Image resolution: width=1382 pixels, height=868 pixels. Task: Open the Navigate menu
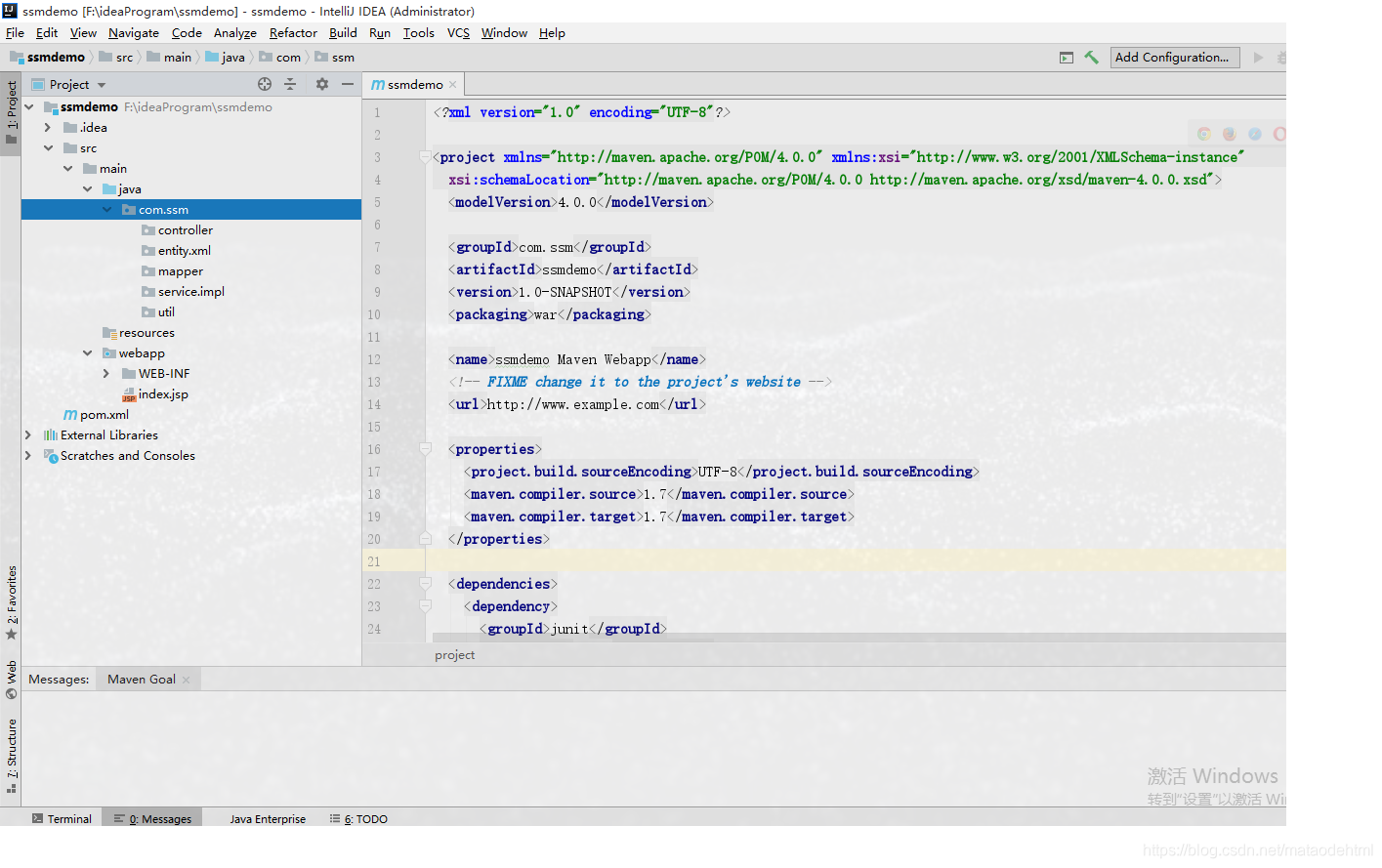pyautogui.click(x=134, y=33)
